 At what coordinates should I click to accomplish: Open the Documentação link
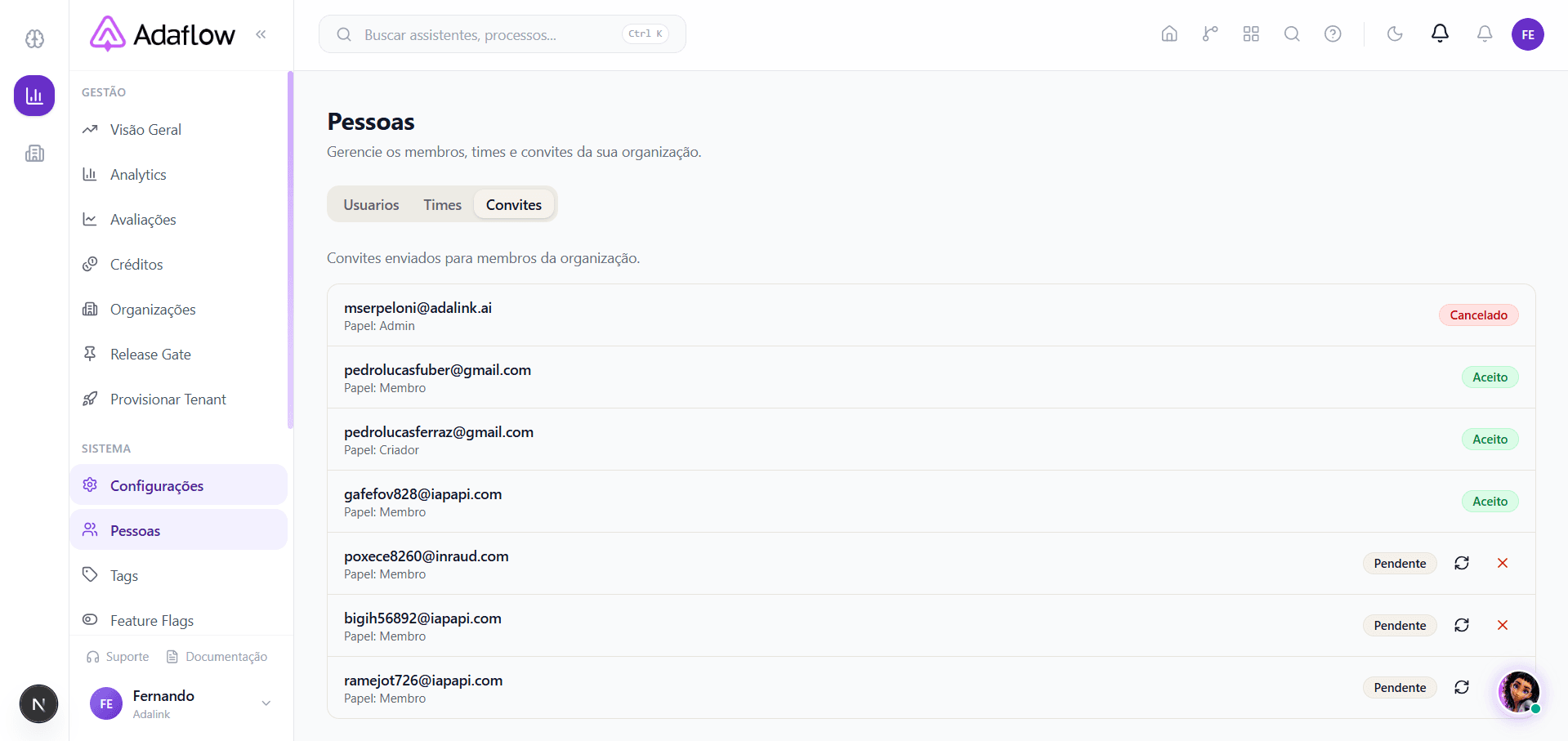(x=217, y=657)
